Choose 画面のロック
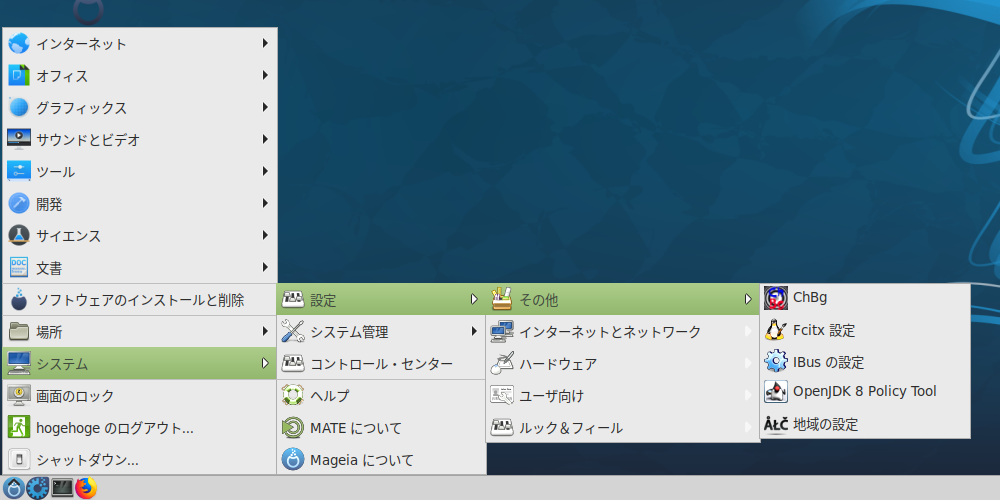 [140, 395]
